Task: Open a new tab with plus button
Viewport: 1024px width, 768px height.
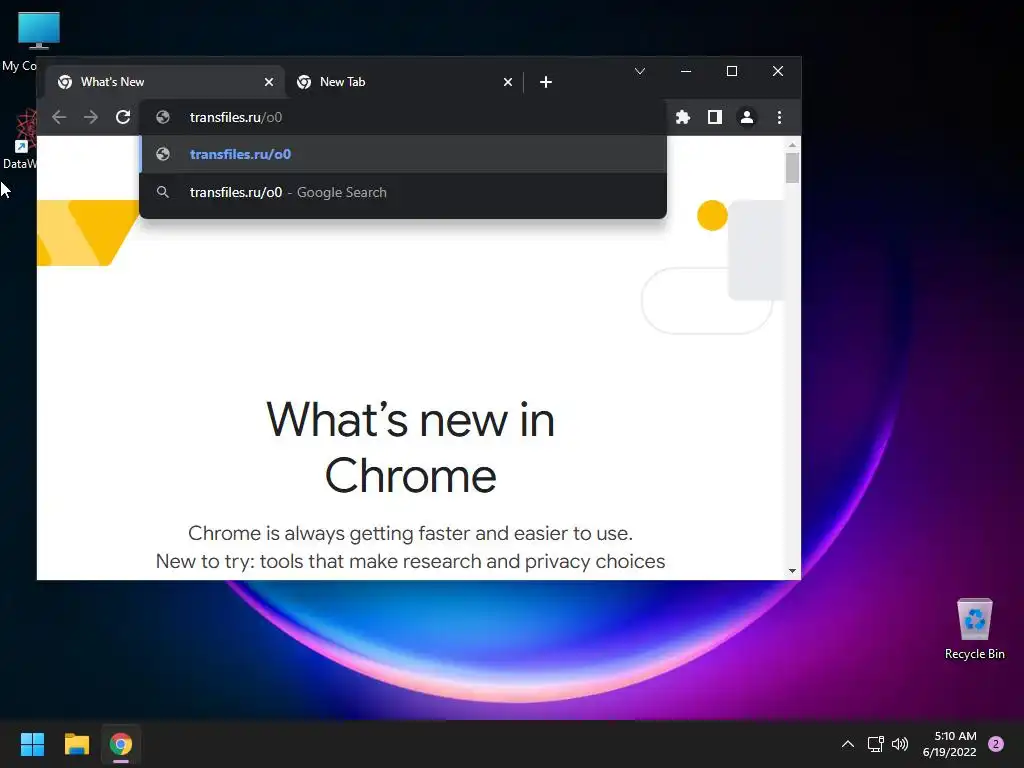Action: 546,82
